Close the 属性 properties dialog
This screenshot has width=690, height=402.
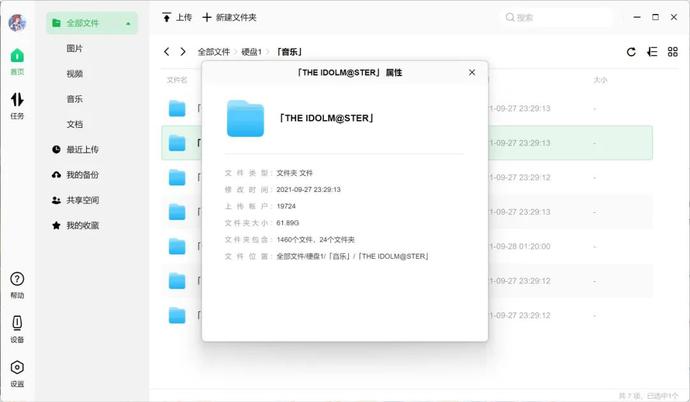pos(472,72)
